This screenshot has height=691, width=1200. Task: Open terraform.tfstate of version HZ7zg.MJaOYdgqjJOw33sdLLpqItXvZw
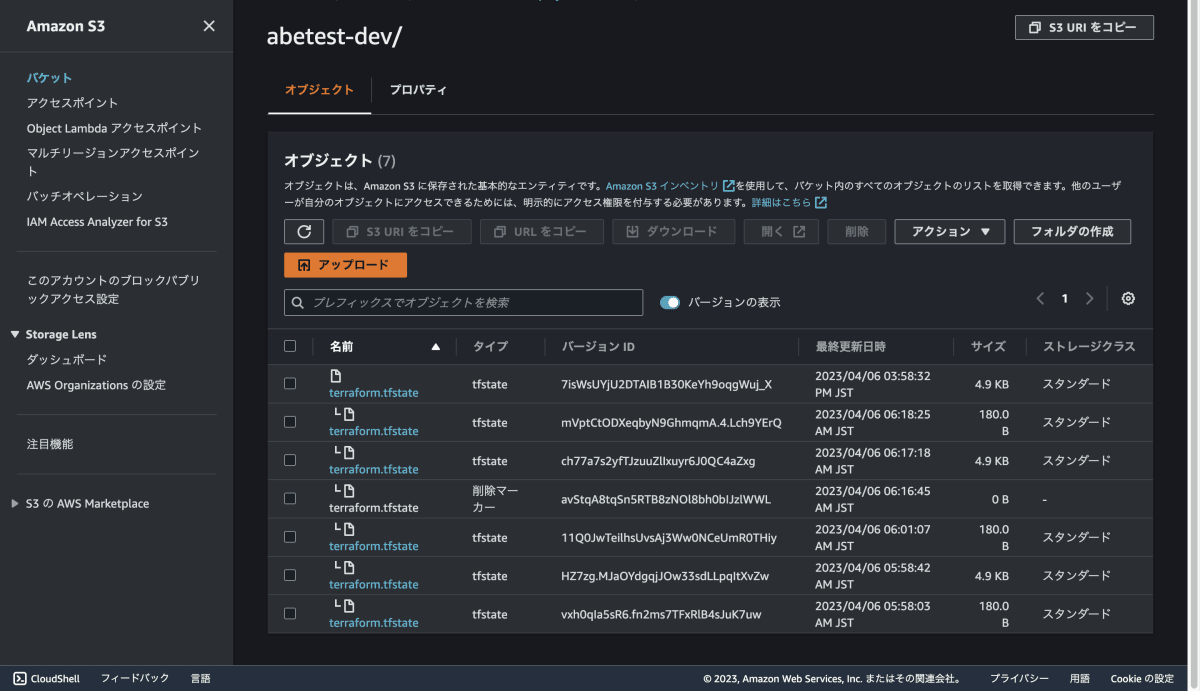373,584
